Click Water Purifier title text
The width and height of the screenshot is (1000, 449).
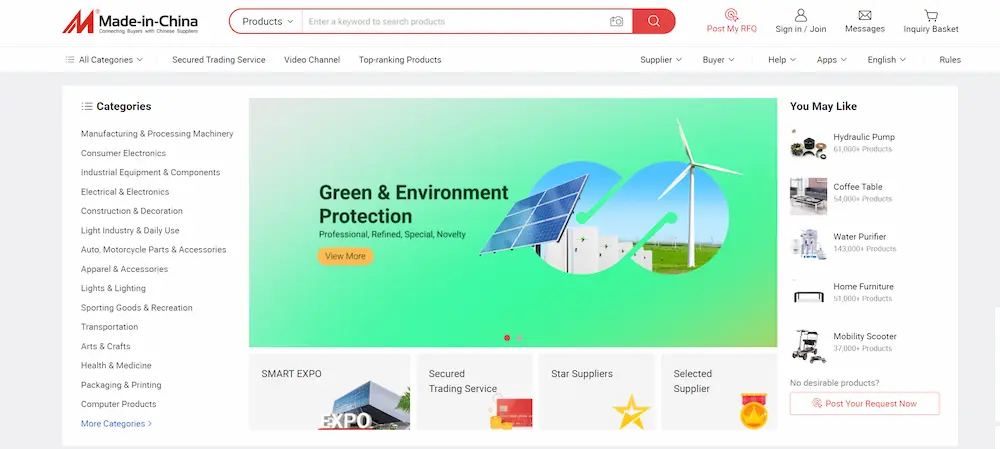pyautogui.click(x=860, y=237)
